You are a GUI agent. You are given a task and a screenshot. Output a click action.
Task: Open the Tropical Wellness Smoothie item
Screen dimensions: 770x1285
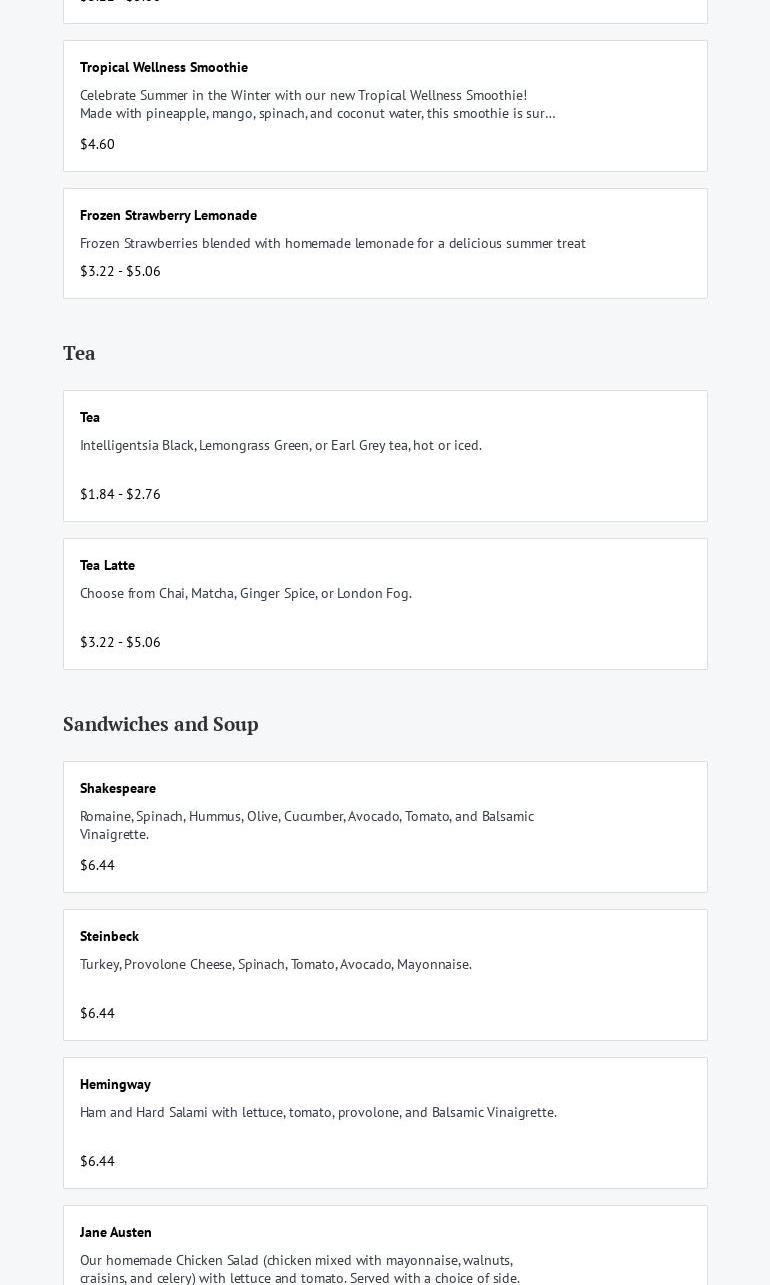pyautogui.click(x=164, y=67)
